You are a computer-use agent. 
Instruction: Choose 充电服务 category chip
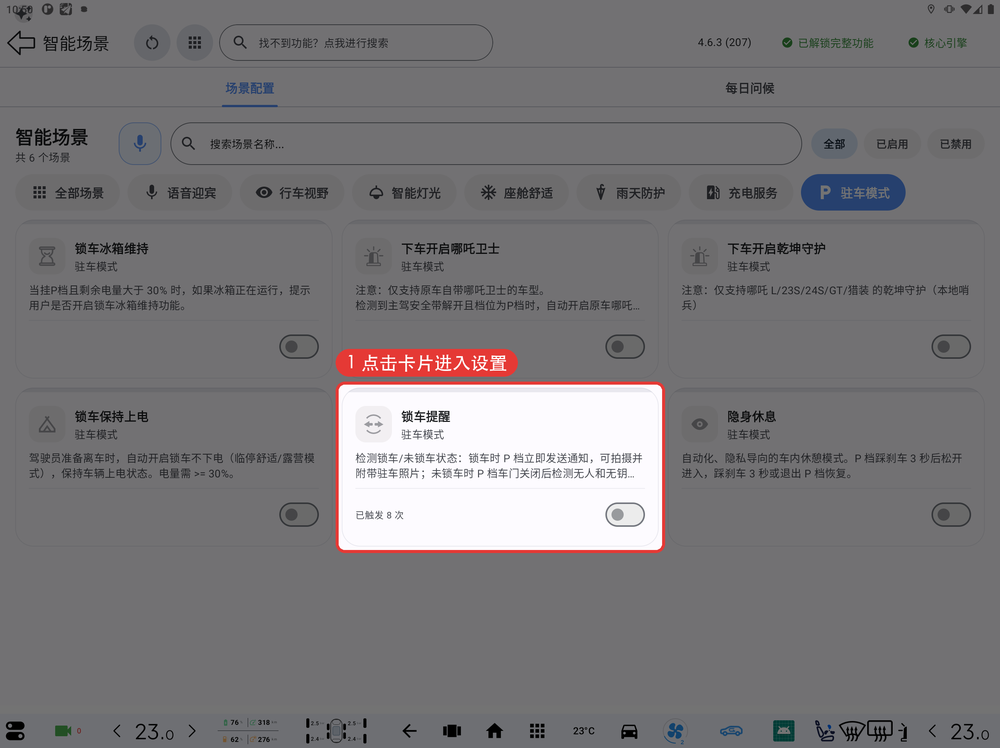click(x=741, y=193)
